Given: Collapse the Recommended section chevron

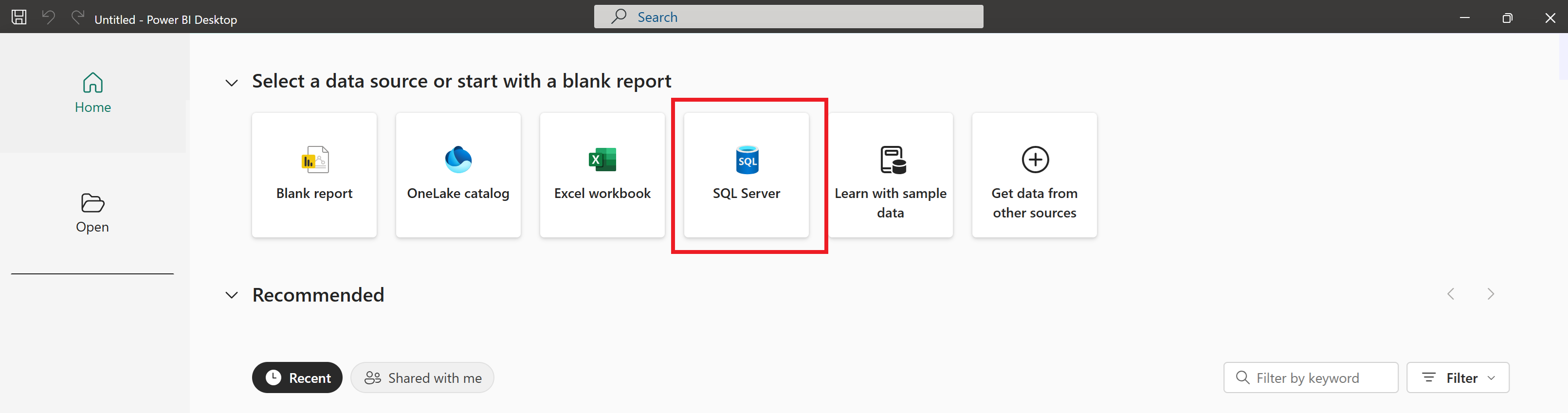Looking at the screenshot, I should click(x=231, y=295).
